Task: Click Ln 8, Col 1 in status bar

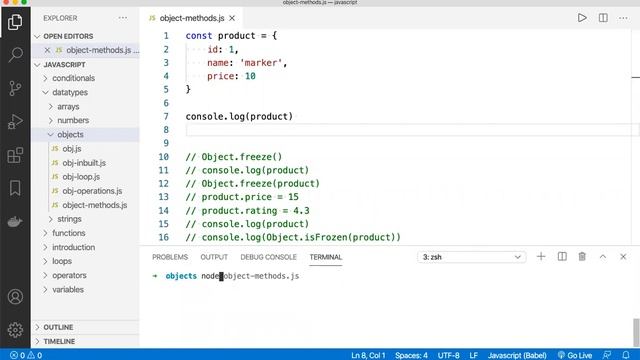Action: [x=368, y=355]
